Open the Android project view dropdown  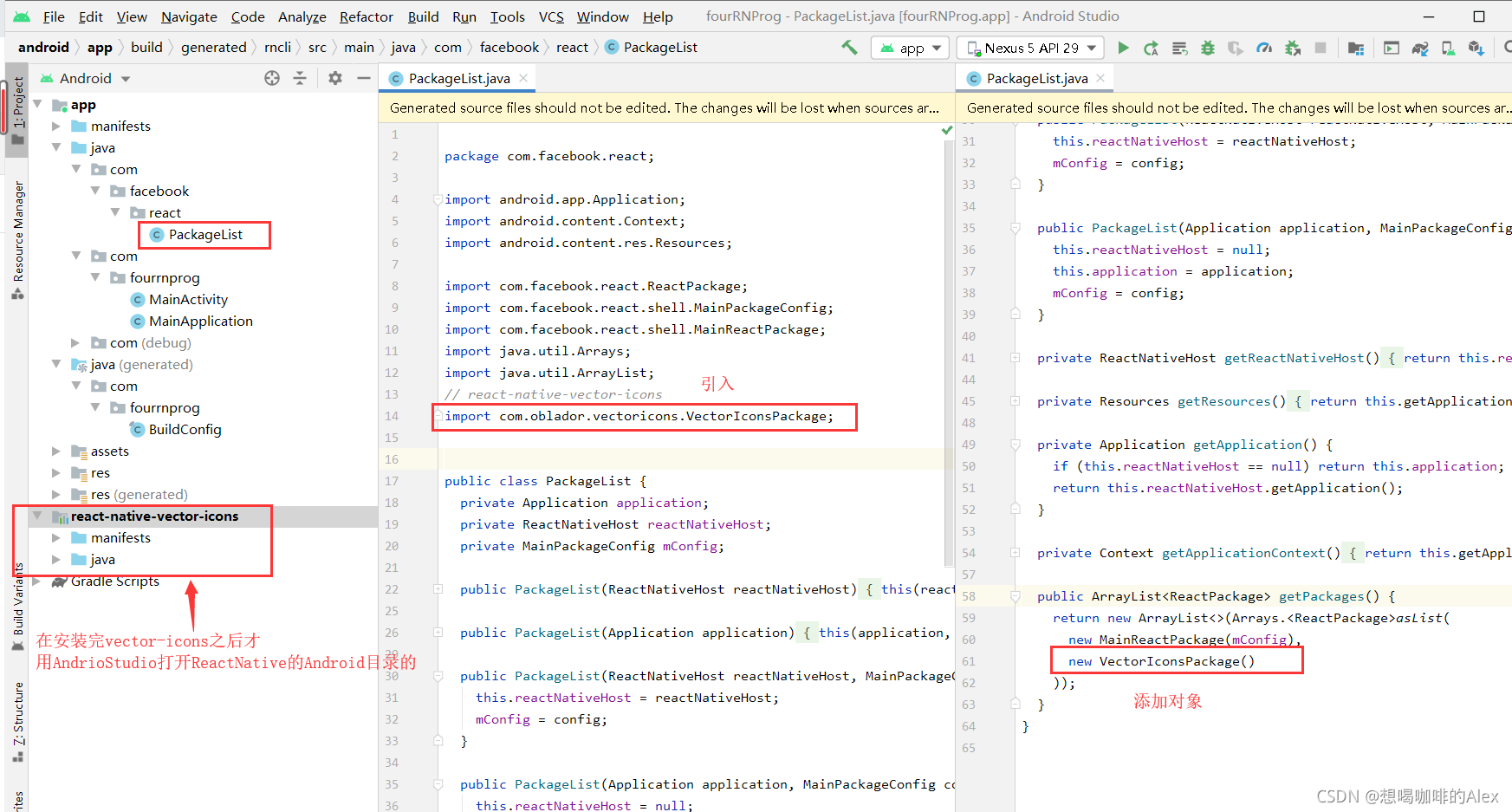pyautogui.click(x=85, y=78)
